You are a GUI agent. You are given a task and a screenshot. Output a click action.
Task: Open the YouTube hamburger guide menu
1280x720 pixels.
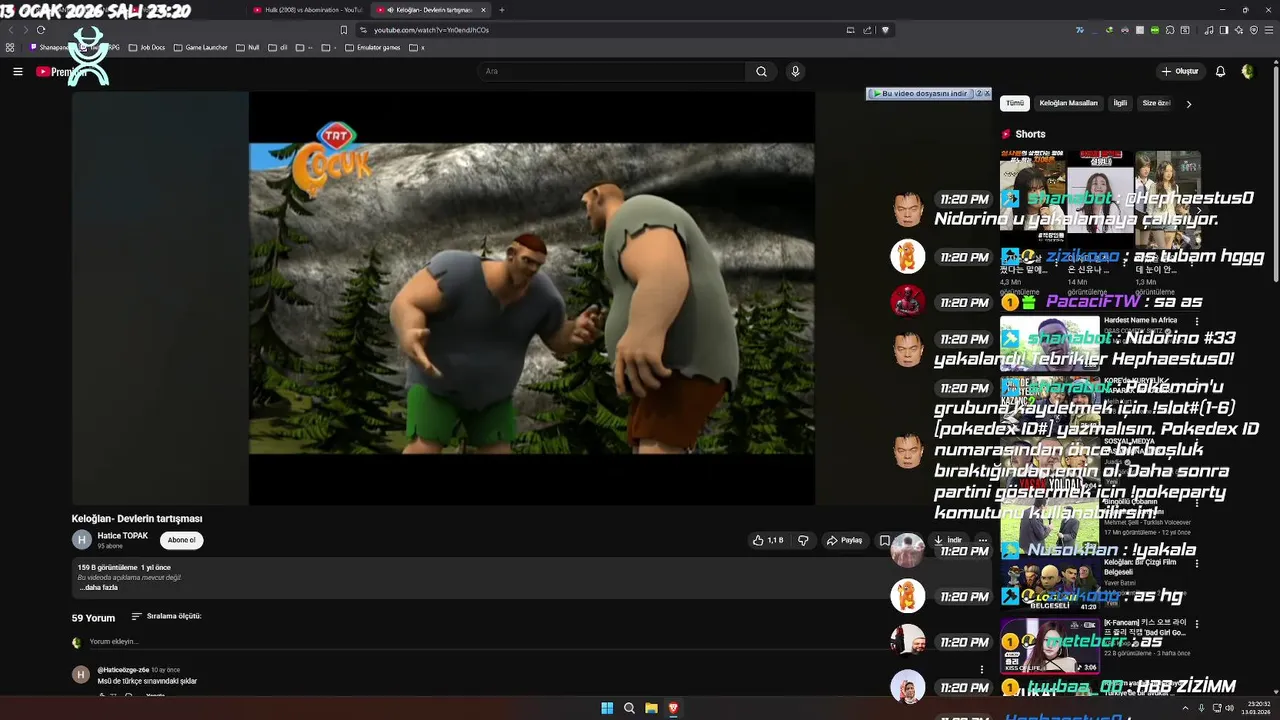click(18, 71)
